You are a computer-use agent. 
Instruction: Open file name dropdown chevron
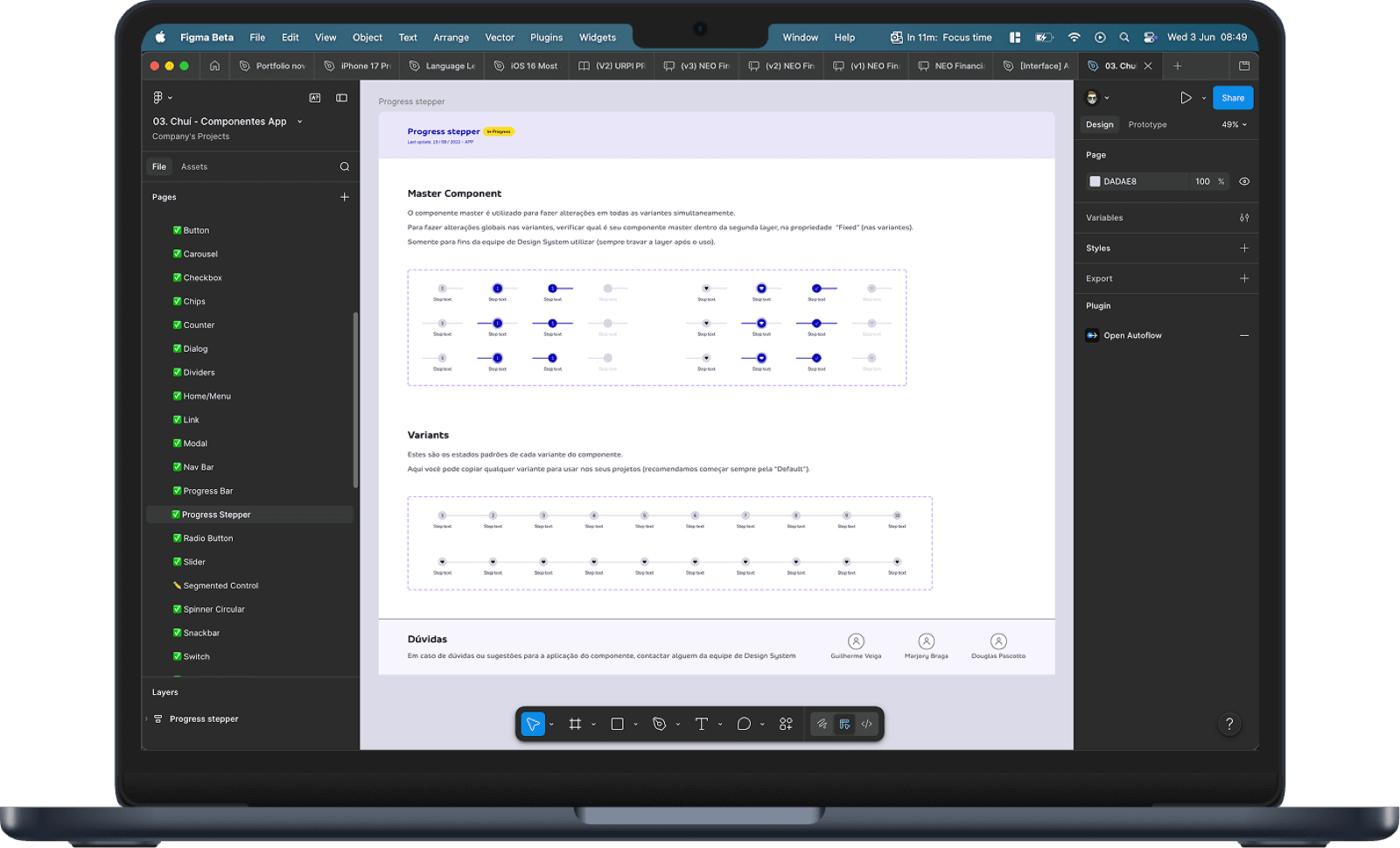tap(299, 122)
